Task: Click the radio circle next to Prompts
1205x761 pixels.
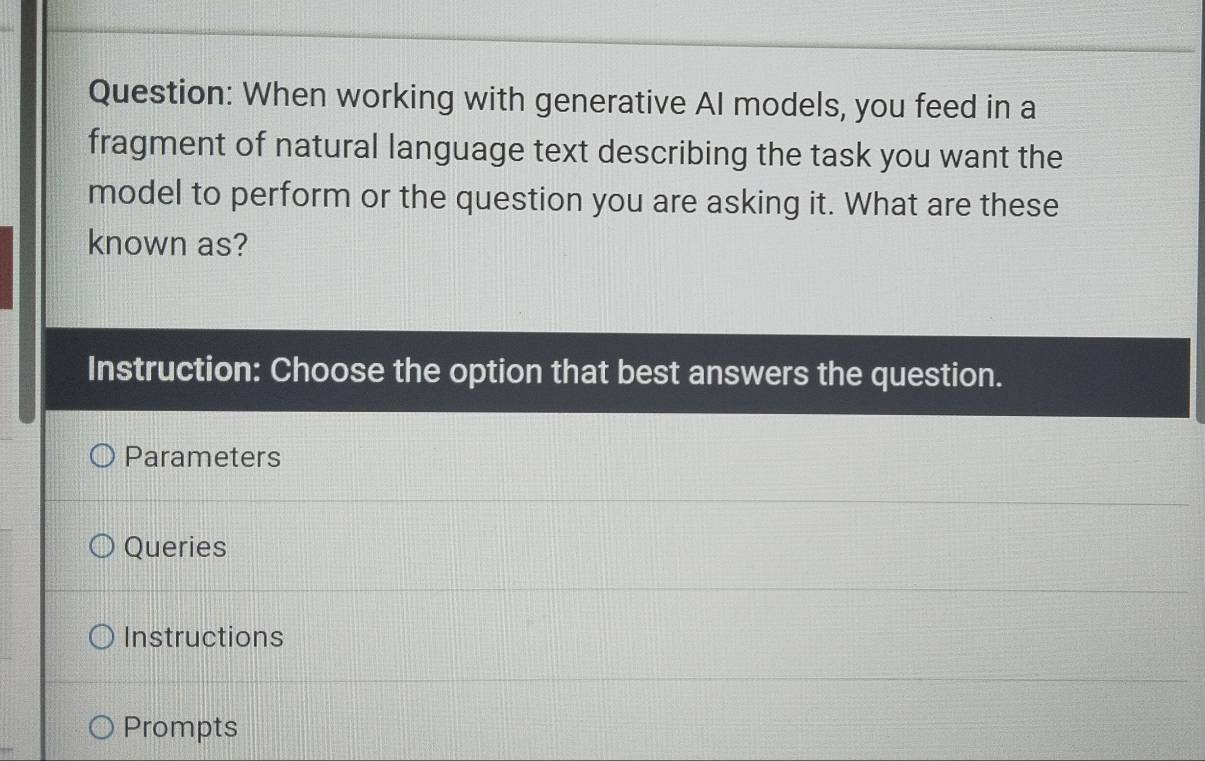Action: pyautogui.click(x=101, y=727)
